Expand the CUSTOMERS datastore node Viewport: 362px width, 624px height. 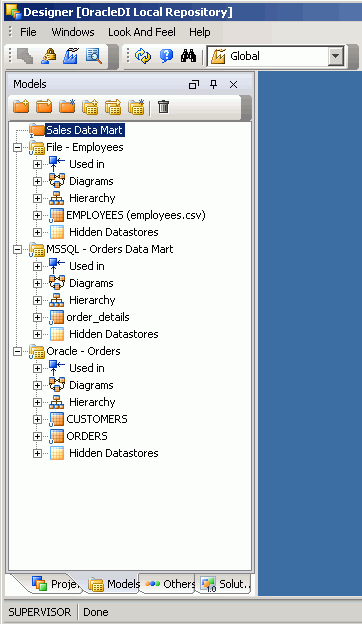click(x=37, y=419)
